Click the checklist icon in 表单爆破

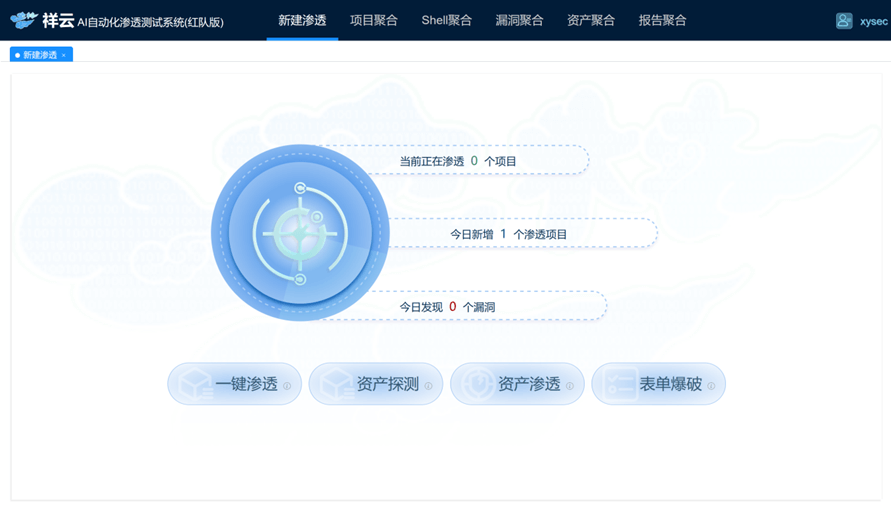point(619,384)
